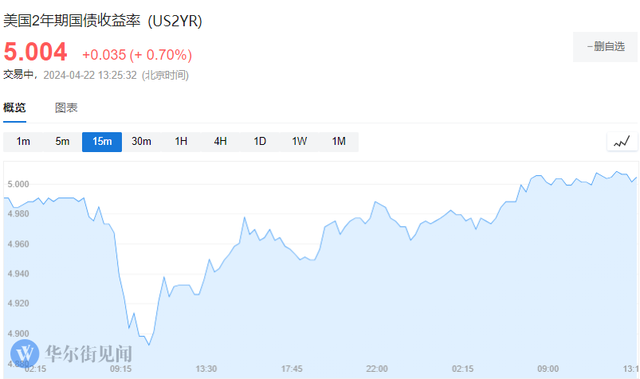This screenshot has width=640, height=379.
Task: Select the 15m interval
Action: (102, 142)
